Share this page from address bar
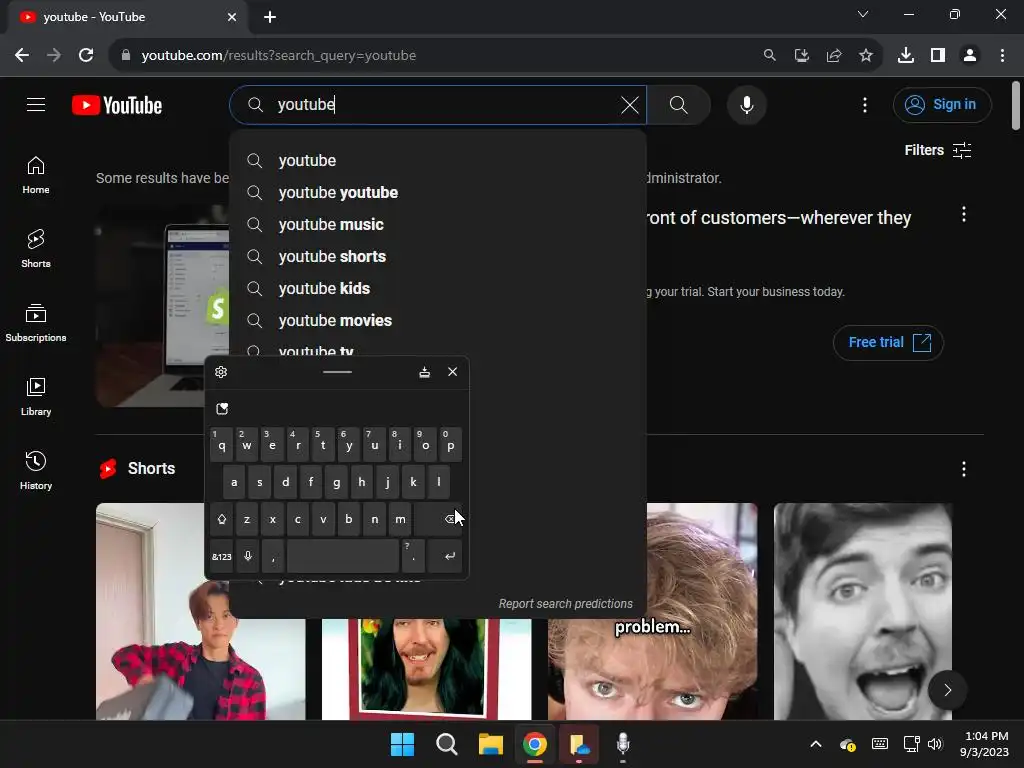 pyautogui.click(x=834, y=56)
